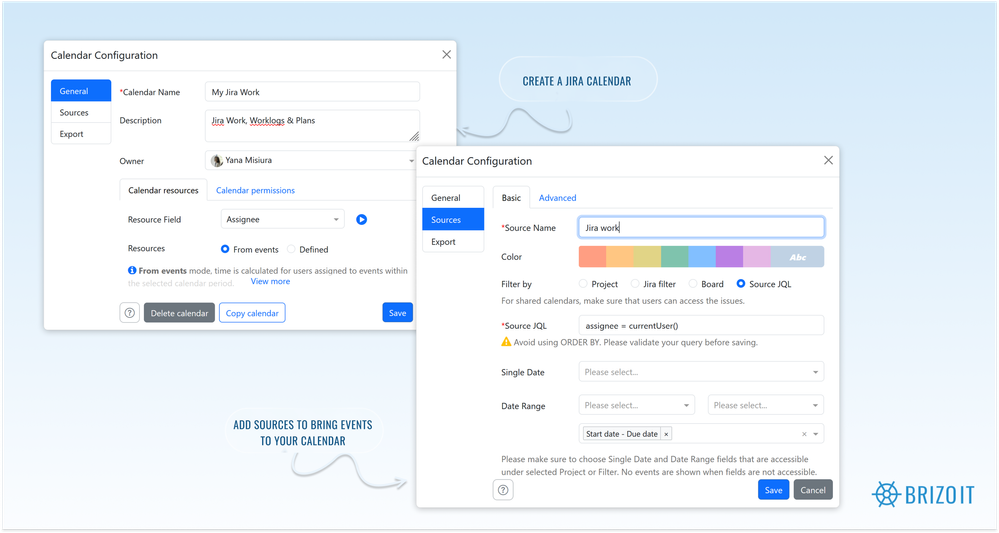Open the first Date Range dropdown
Screen dimensions: 999x533
tap(636, 405)
